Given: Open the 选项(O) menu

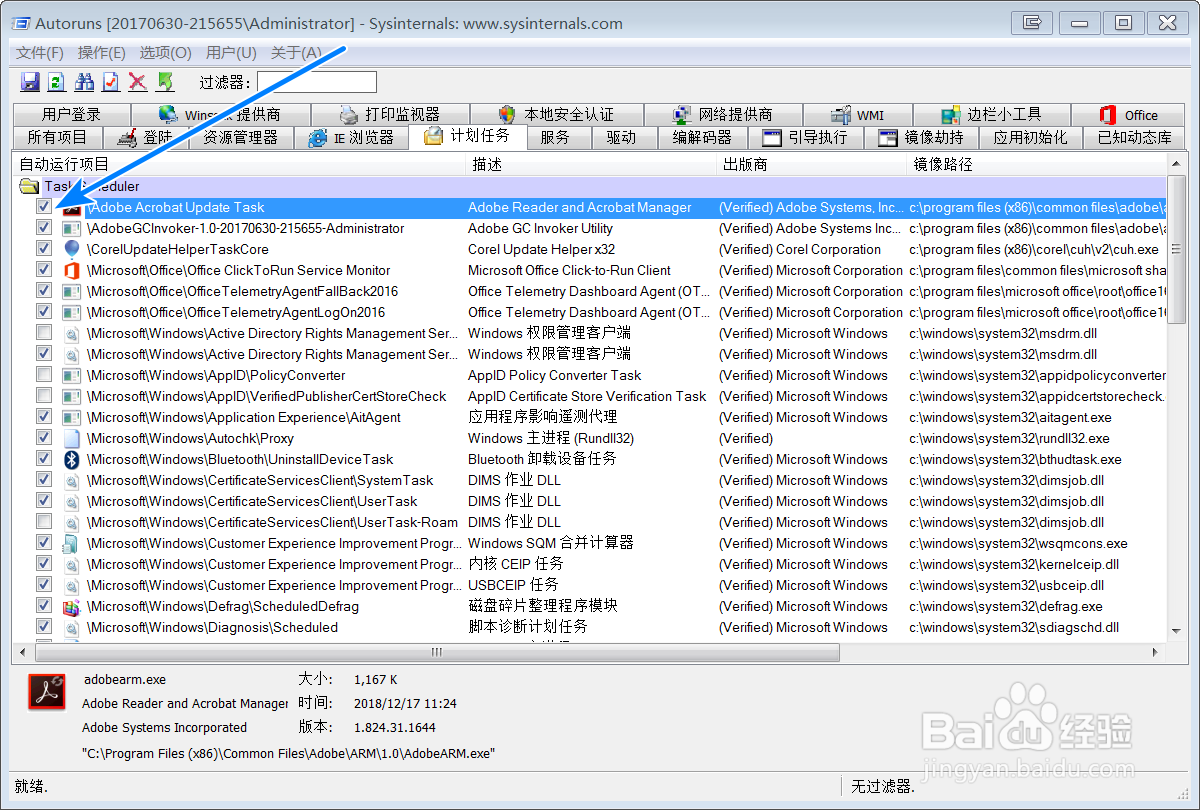Looking at the screenshot, I should click(x=165, y=53).
